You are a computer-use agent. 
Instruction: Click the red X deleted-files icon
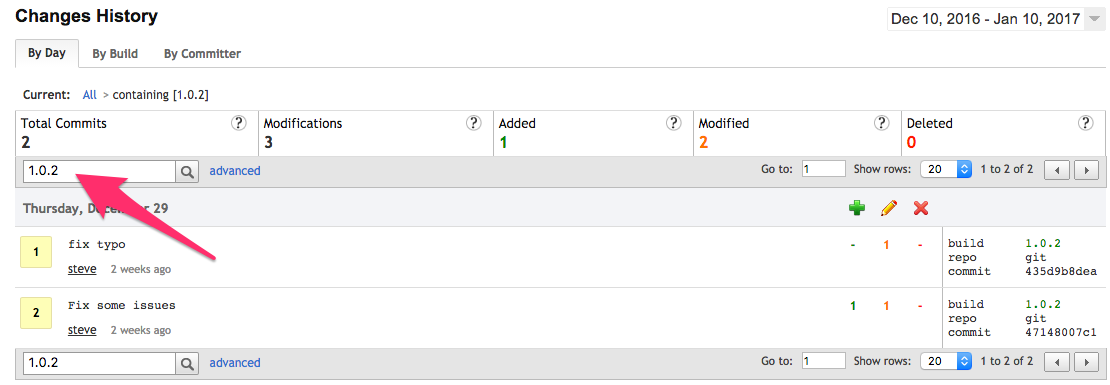(x=921, y=208)
